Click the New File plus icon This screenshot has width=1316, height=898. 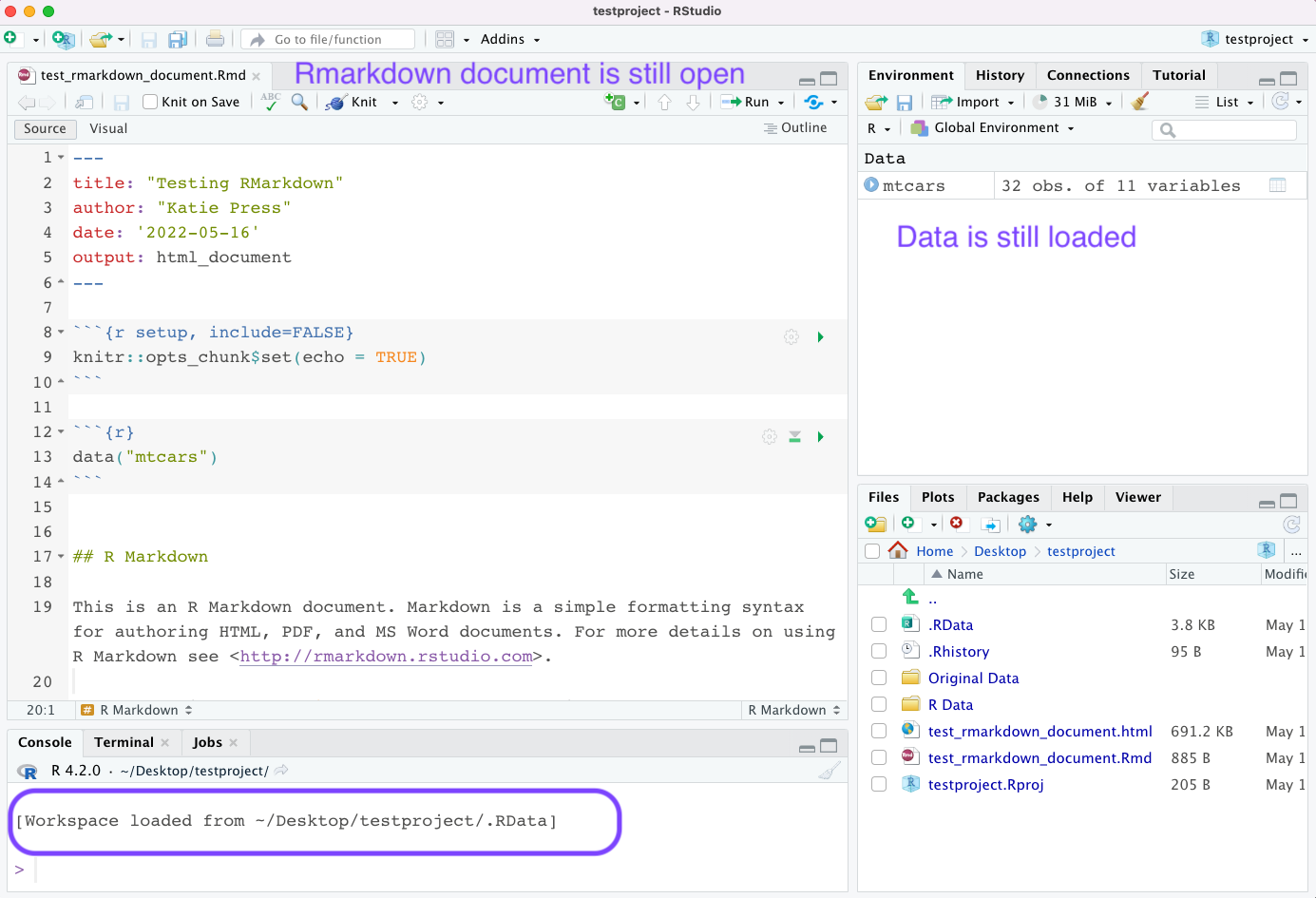[10, 39]
